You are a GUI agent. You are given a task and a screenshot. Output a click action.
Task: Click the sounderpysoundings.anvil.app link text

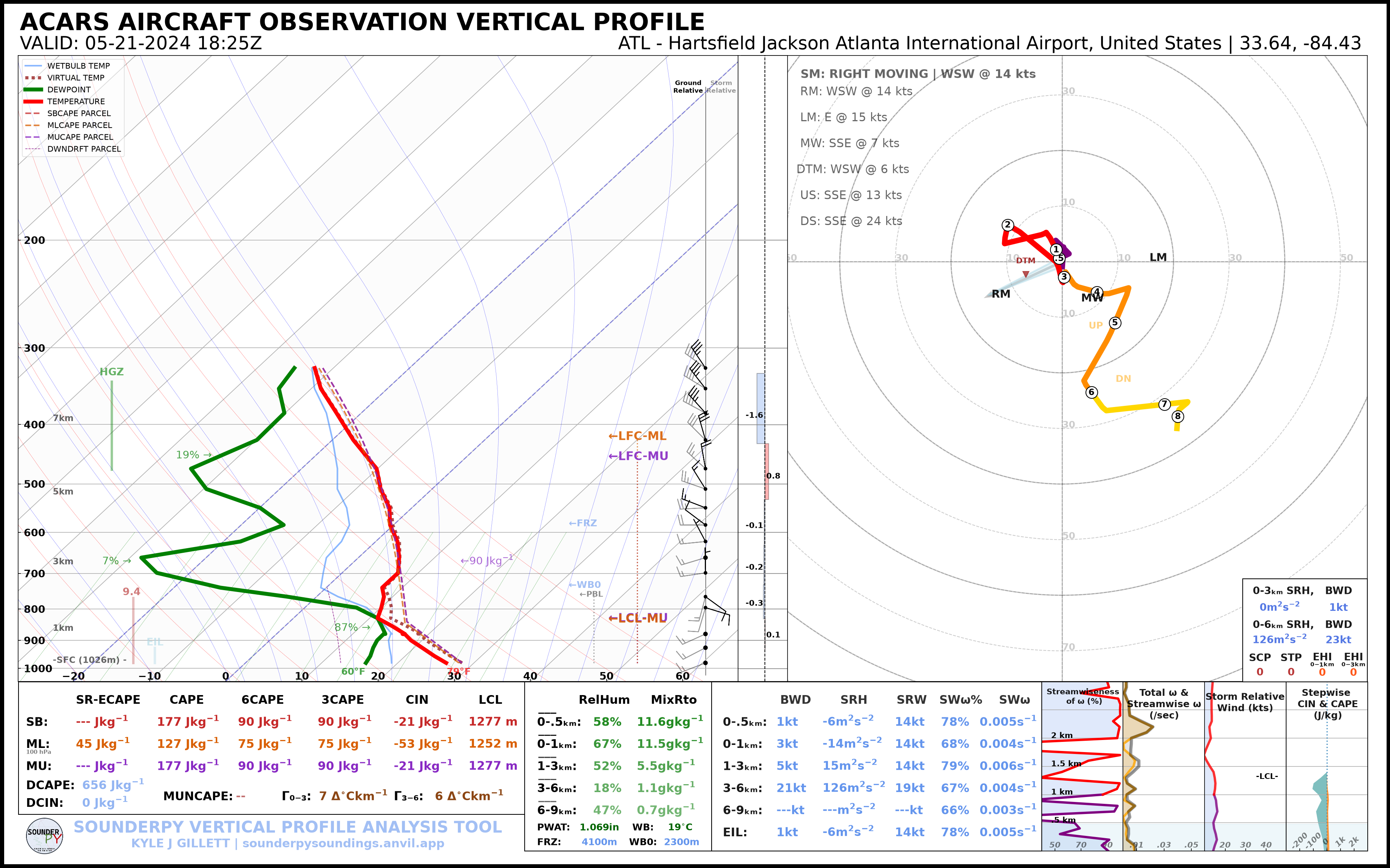[x=343, y=843]
